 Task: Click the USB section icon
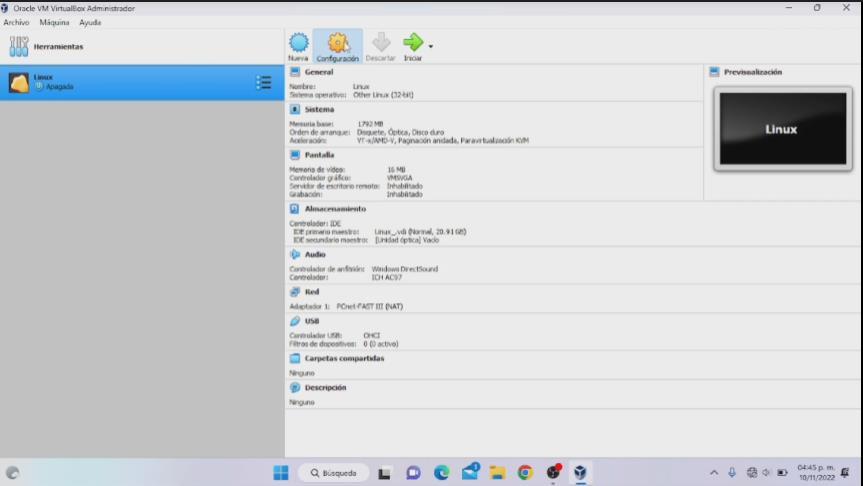[295, 321]
